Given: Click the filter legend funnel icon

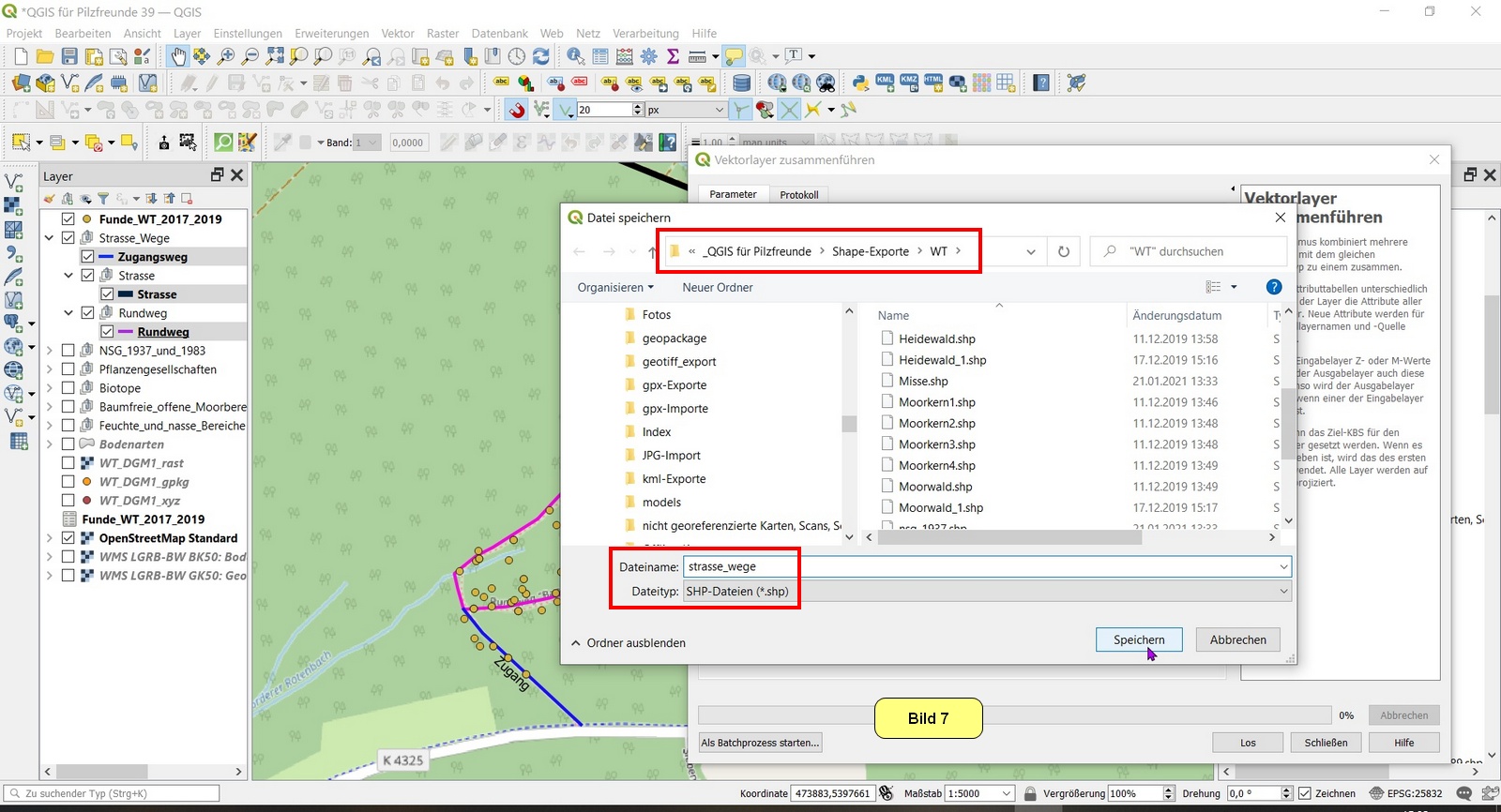Looking at the screenshot, I should coord(103,199).
